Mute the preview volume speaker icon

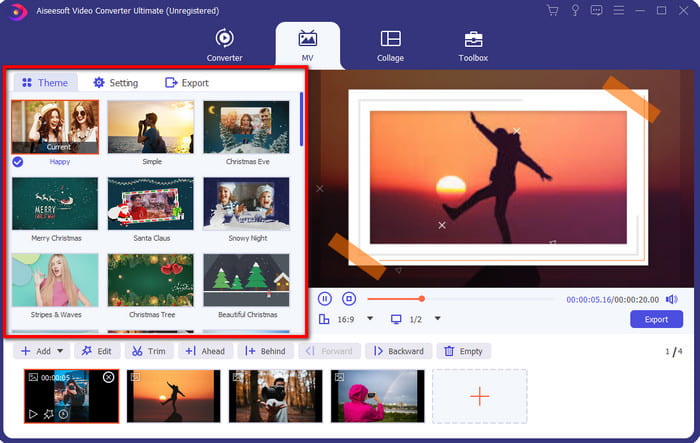click(671, 299)
